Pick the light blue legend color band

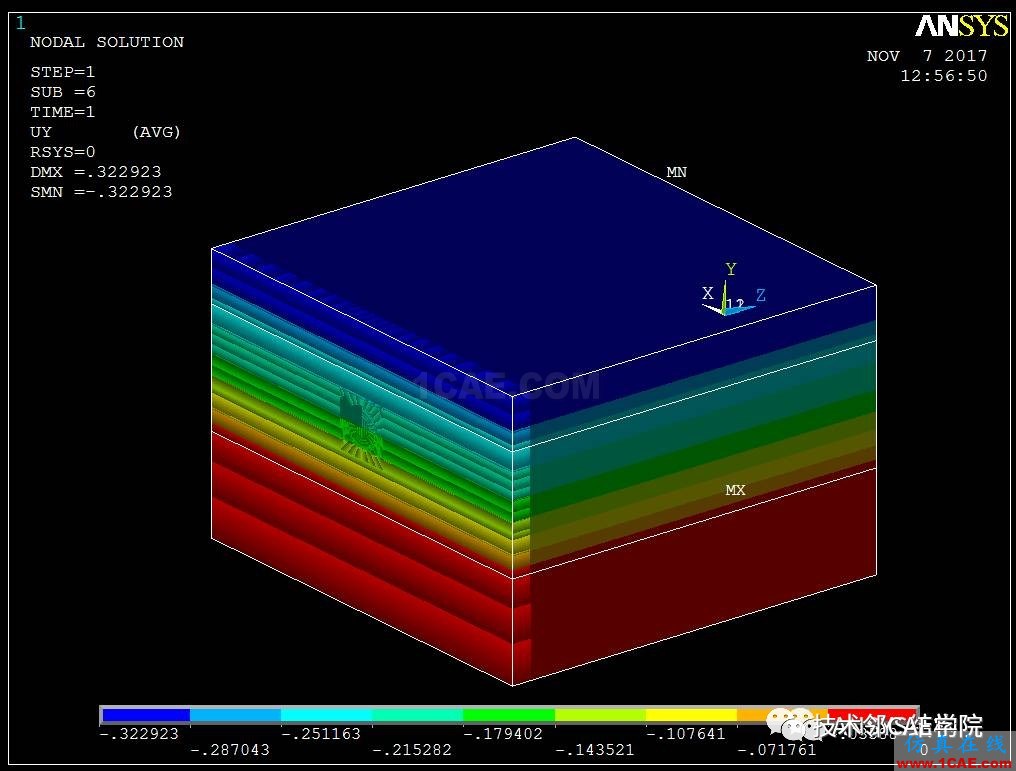click(x=236, y=715)
